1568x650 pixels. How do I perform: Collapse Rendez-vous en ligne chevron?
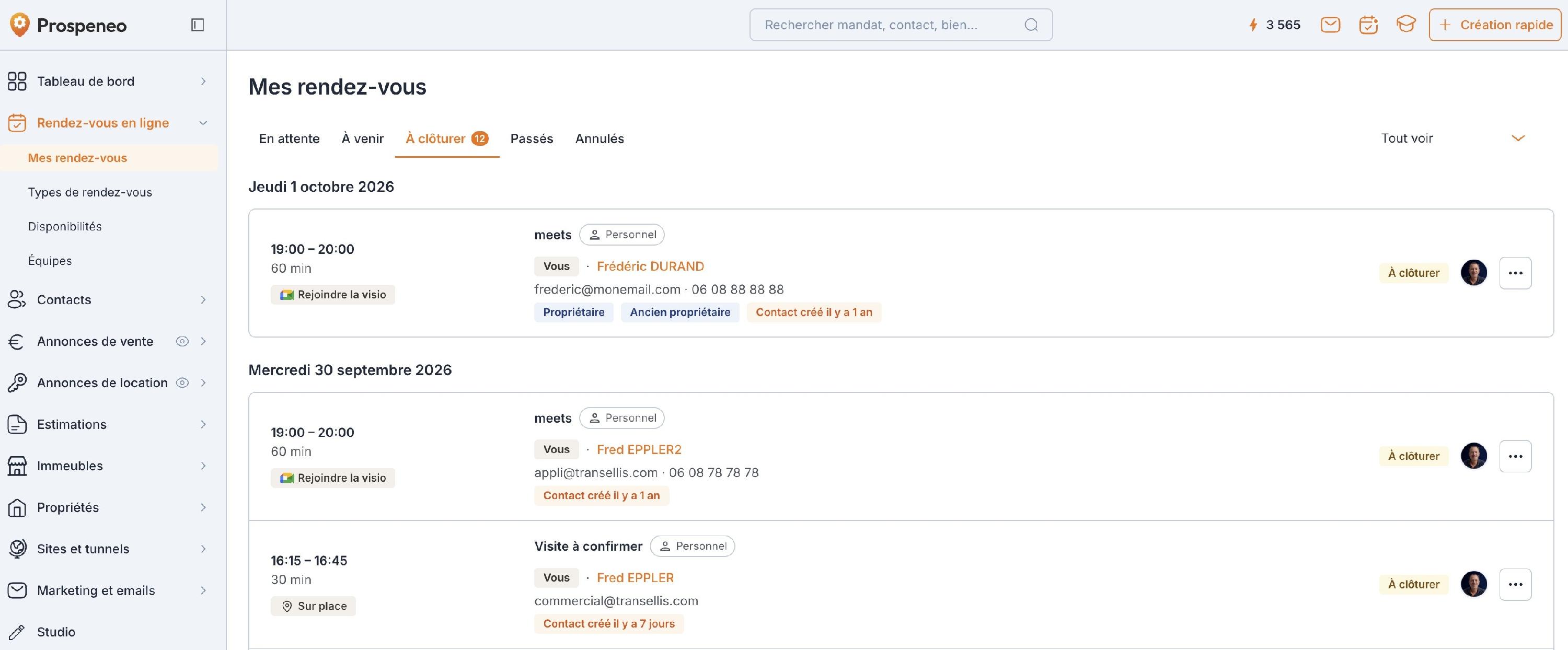tap(203, 123)
